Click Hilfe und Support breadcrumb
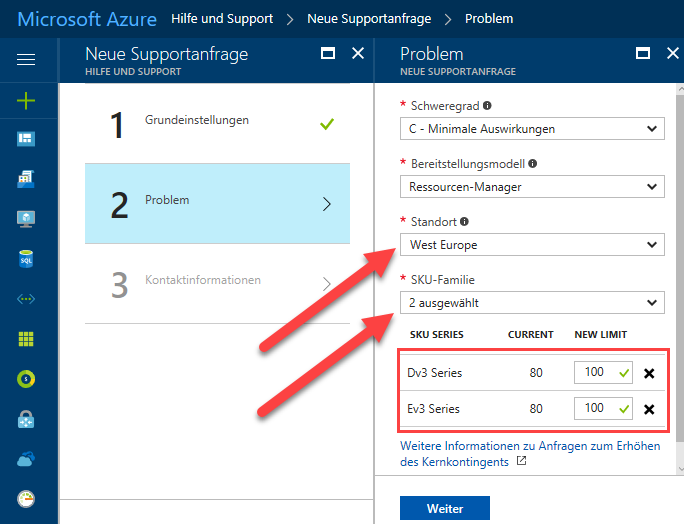Image resolution: width=684 pixels, height=524 pixels. pyautogui.click(x=222, y=19)
